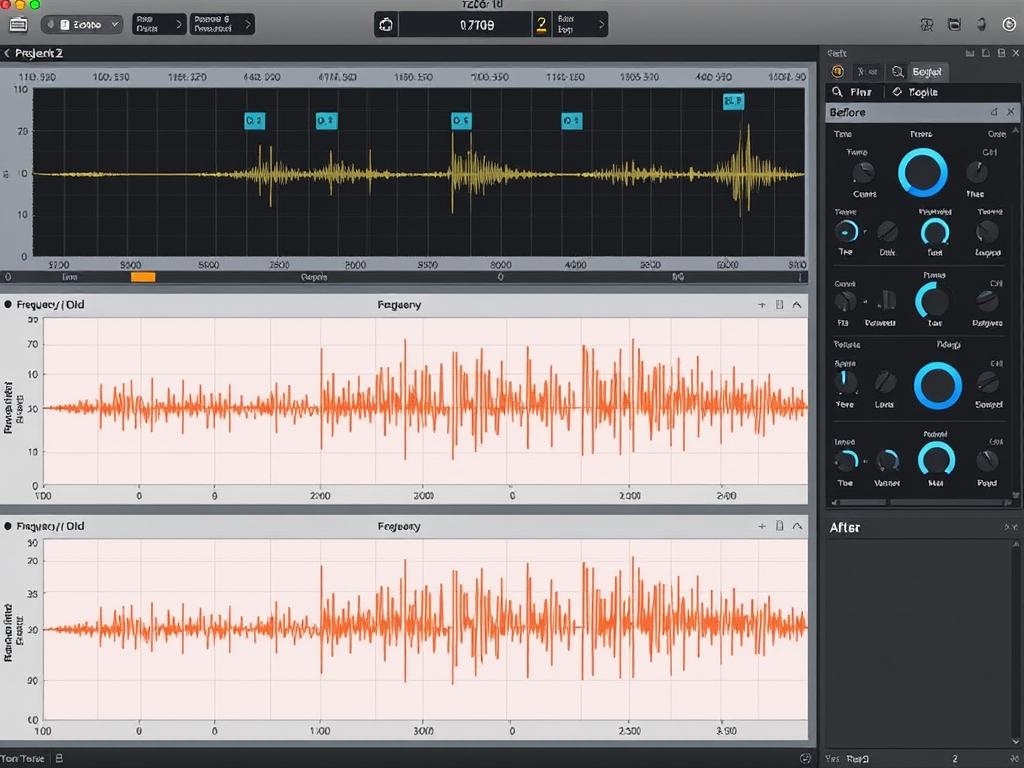
Task: Click the keyboard icon in the top toolbar
Action: pyautogui.click(x=17, y=24)
